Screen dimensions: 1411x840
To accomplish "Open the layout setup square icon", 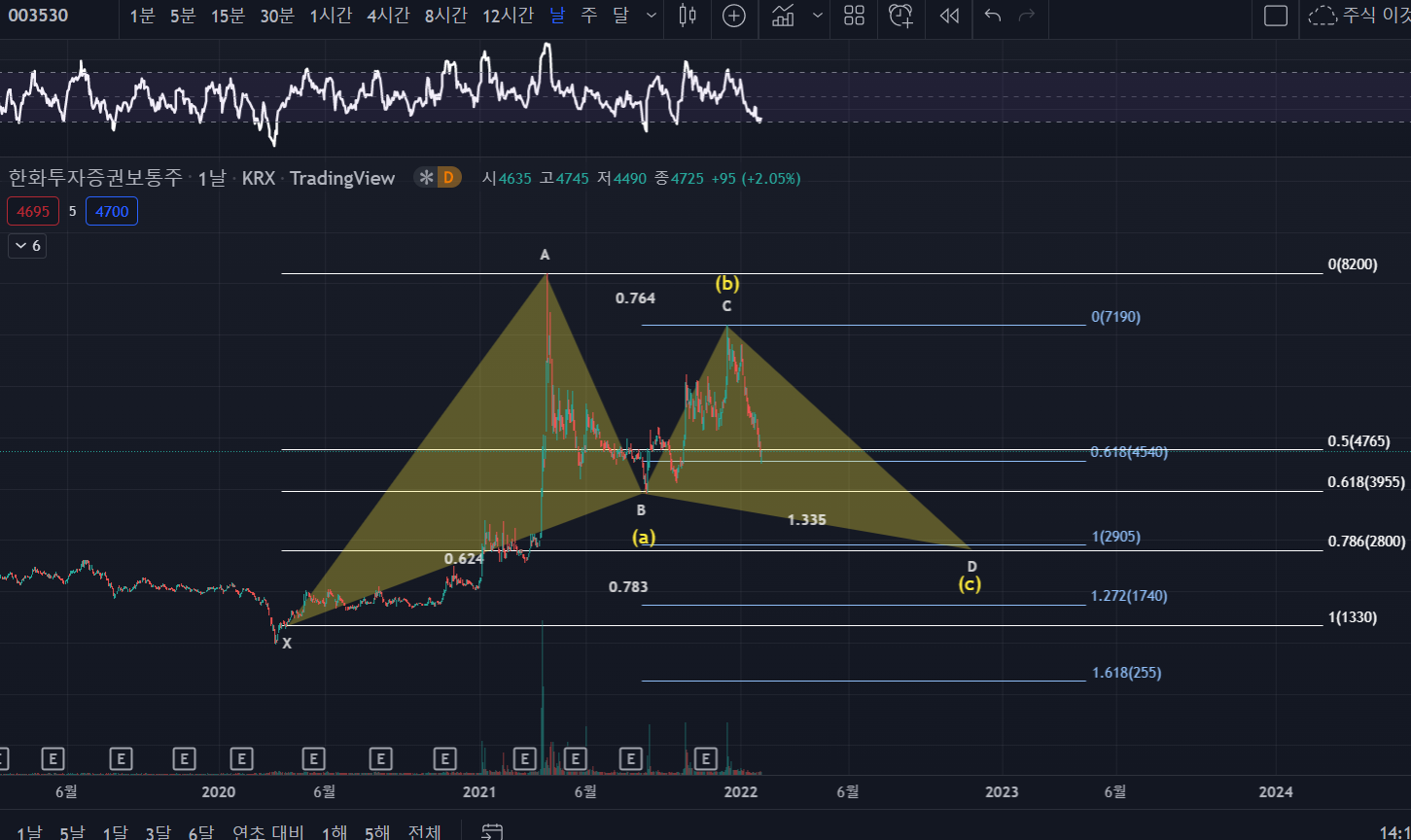I will click(1276, 16).
